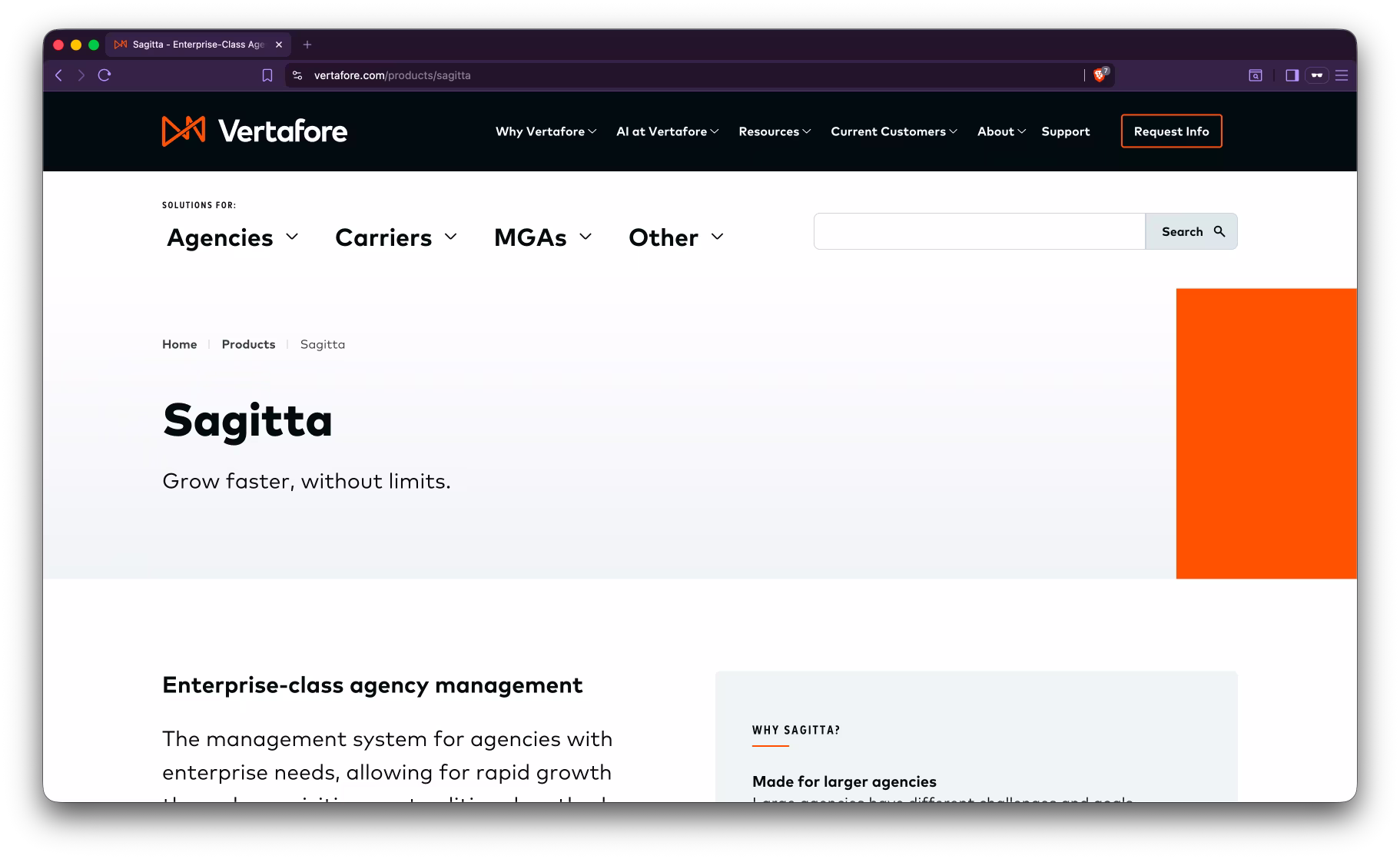Click the Sagitta breadcrumb text

click(x=323, y=344)
